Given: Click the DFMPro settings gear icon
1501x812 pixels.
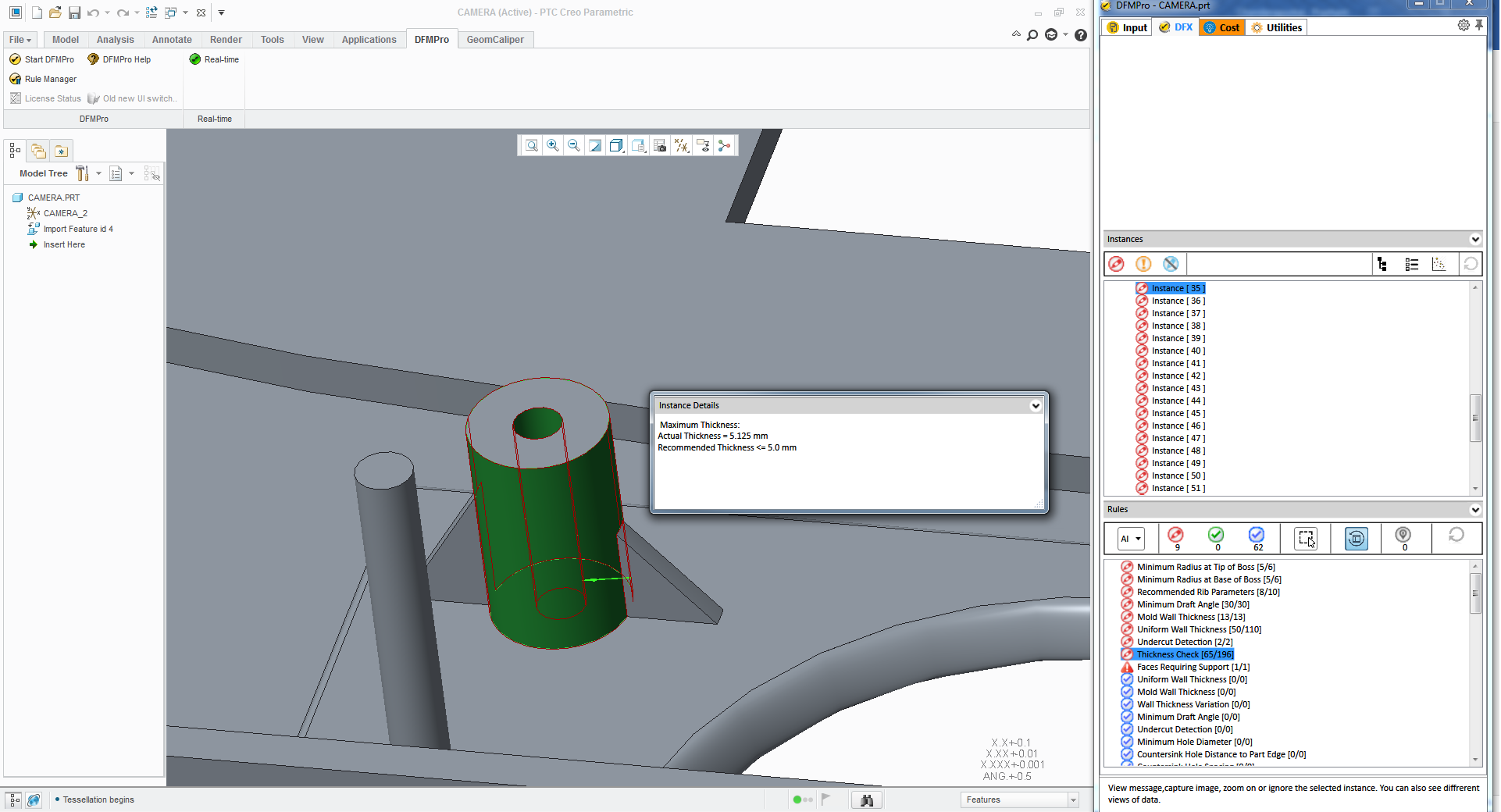Looking at the screenshot, I should (x=1463, y=26).
